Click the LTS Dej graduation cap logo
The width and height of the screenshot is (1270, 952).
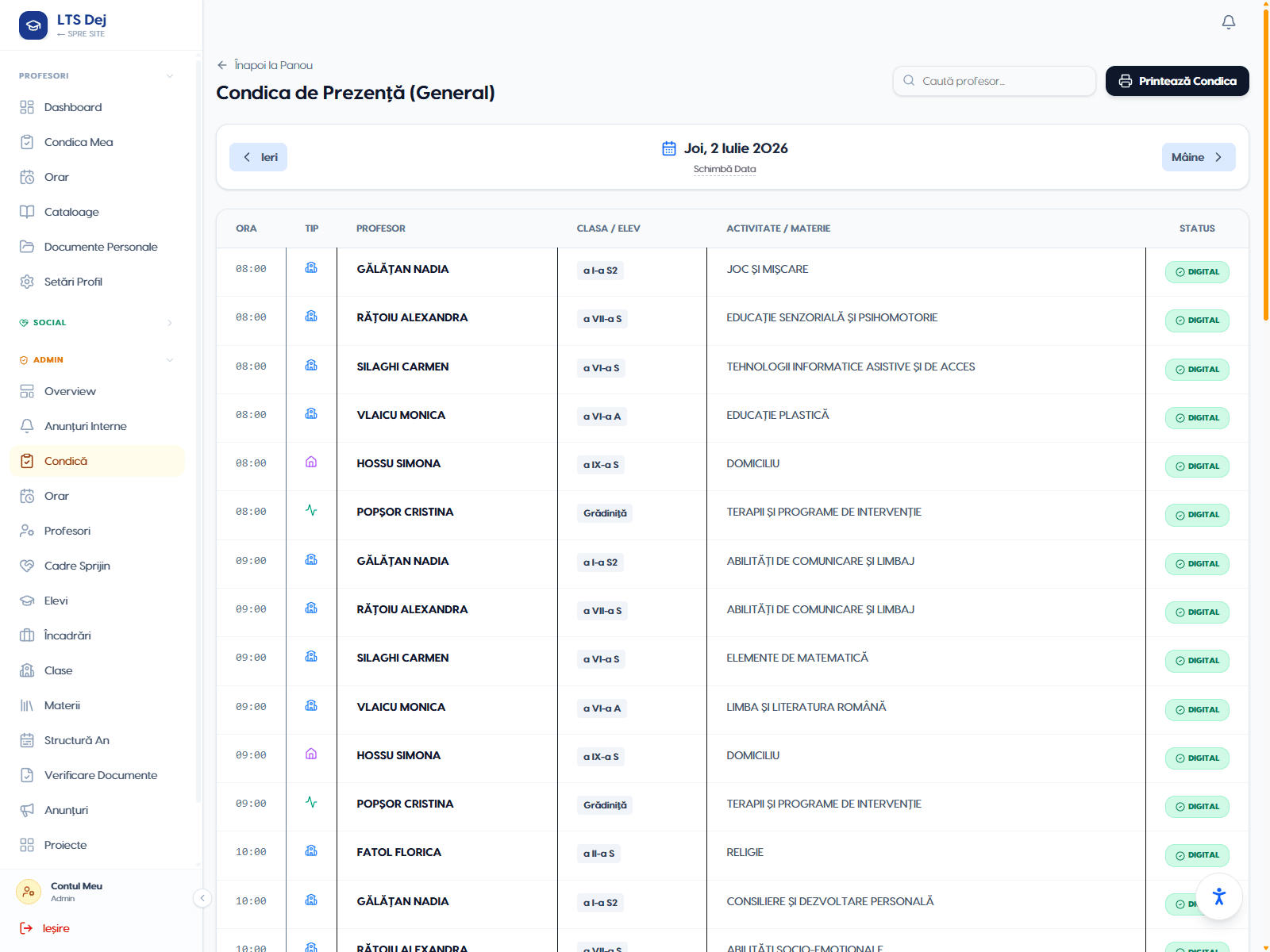[x=33, y=25]
